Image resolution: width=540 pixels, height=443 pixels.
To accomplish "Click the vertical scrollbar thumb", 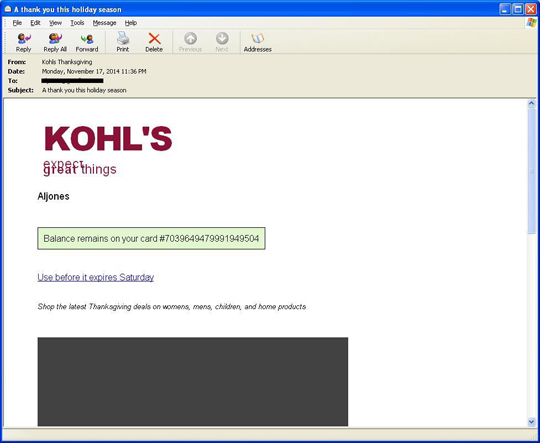I will 531,171.
